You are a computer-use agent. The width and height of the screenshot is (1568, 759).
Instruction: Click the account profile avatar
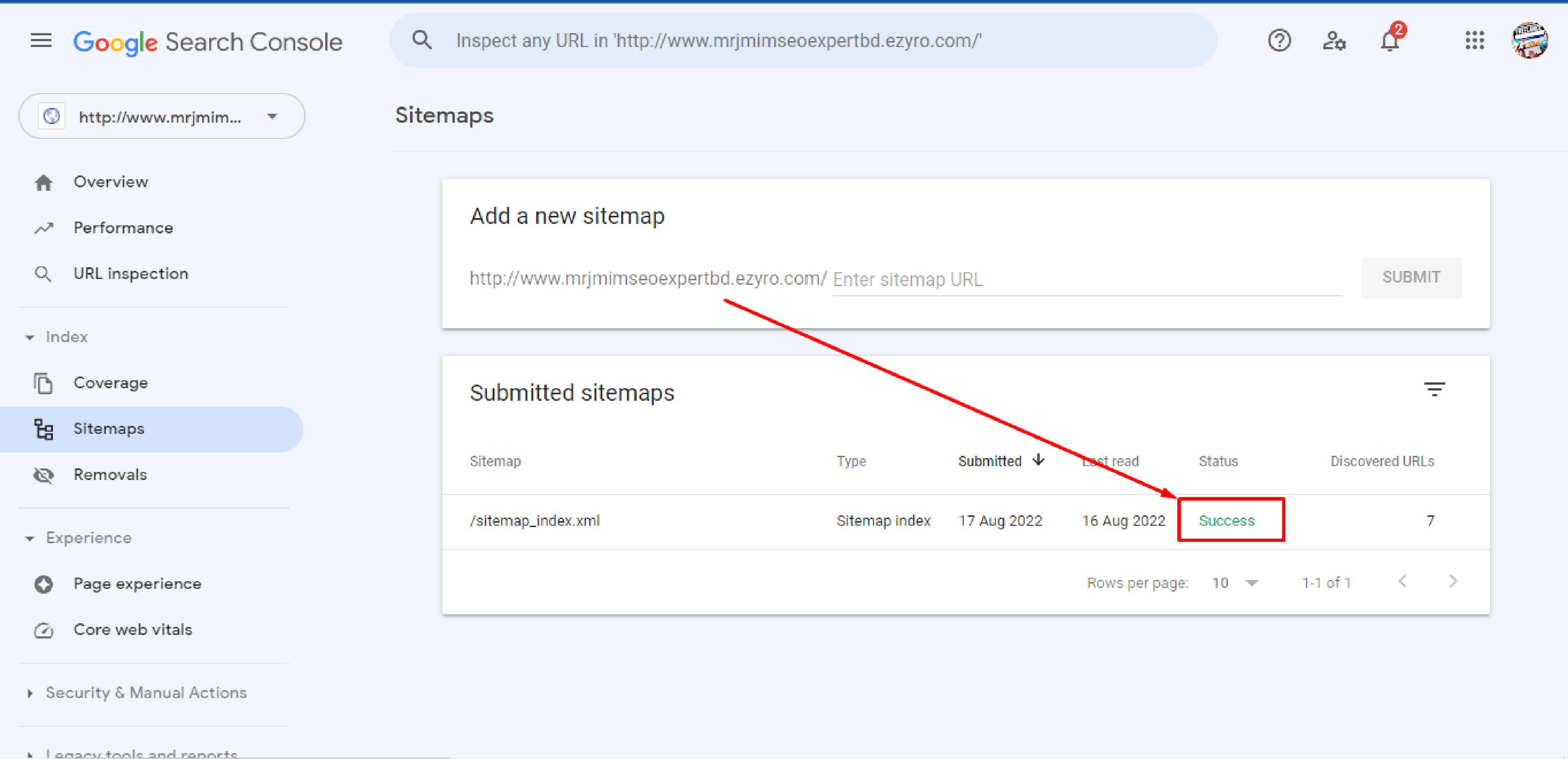(x=1529, y=41)
